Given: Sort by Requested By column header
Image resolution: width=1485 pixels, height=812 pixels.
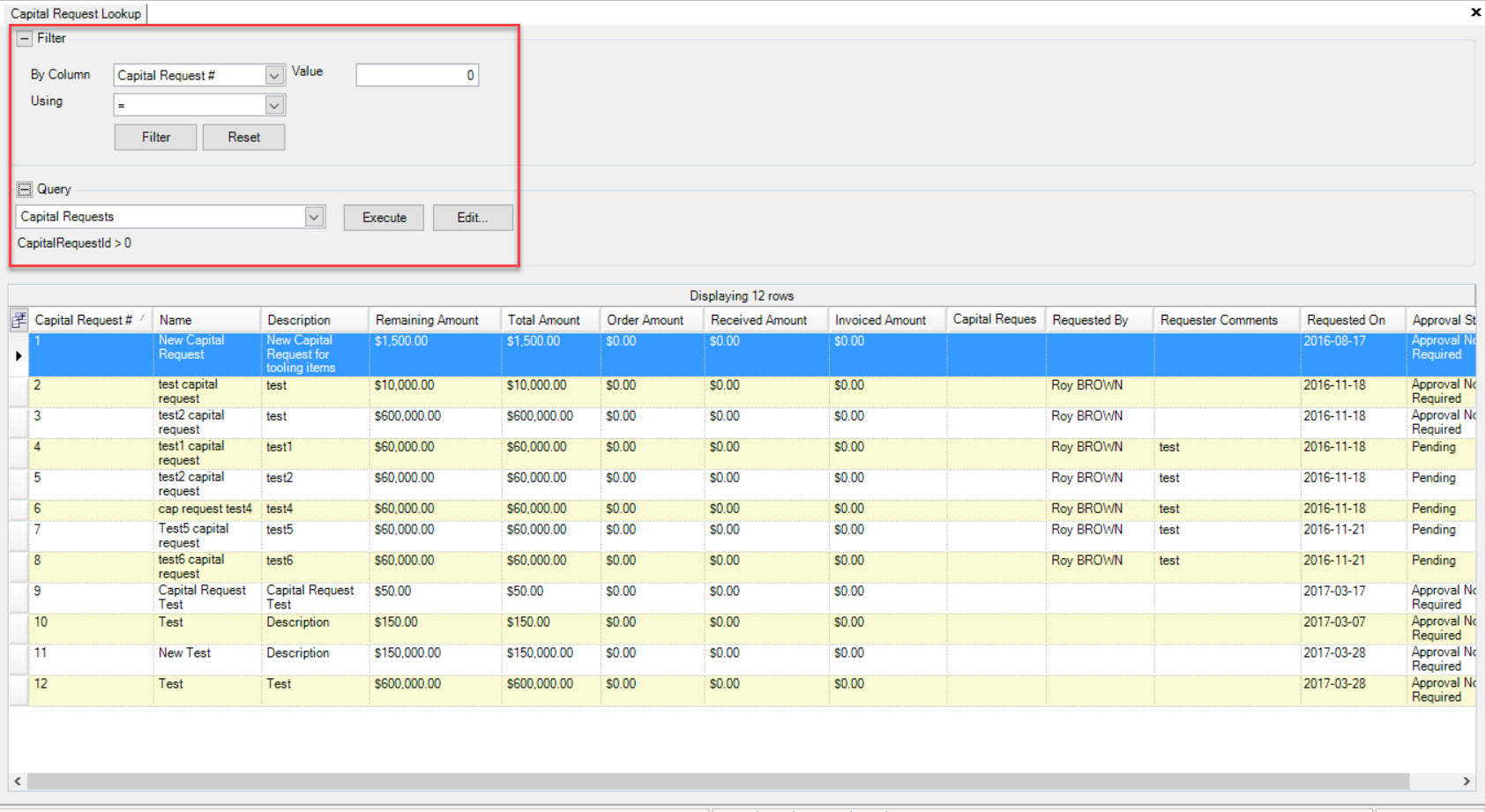Looking at the screenshot, I should coord(1100,320).
